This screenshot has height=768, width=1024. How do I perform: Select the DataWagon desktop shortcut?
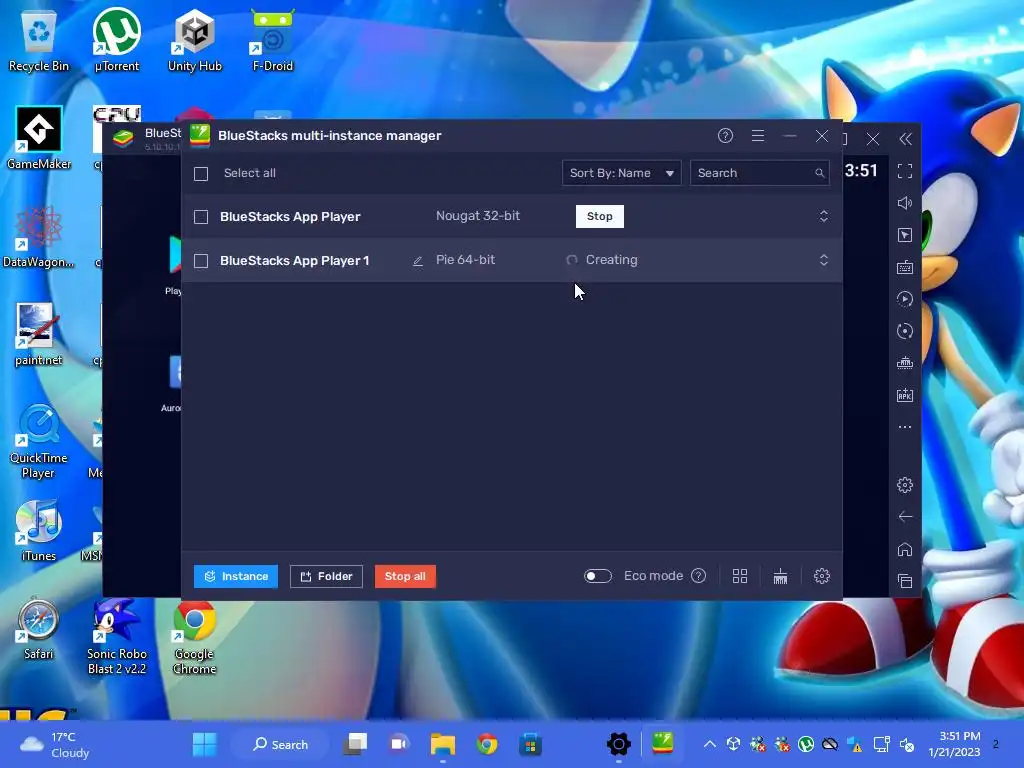point(39,236)
